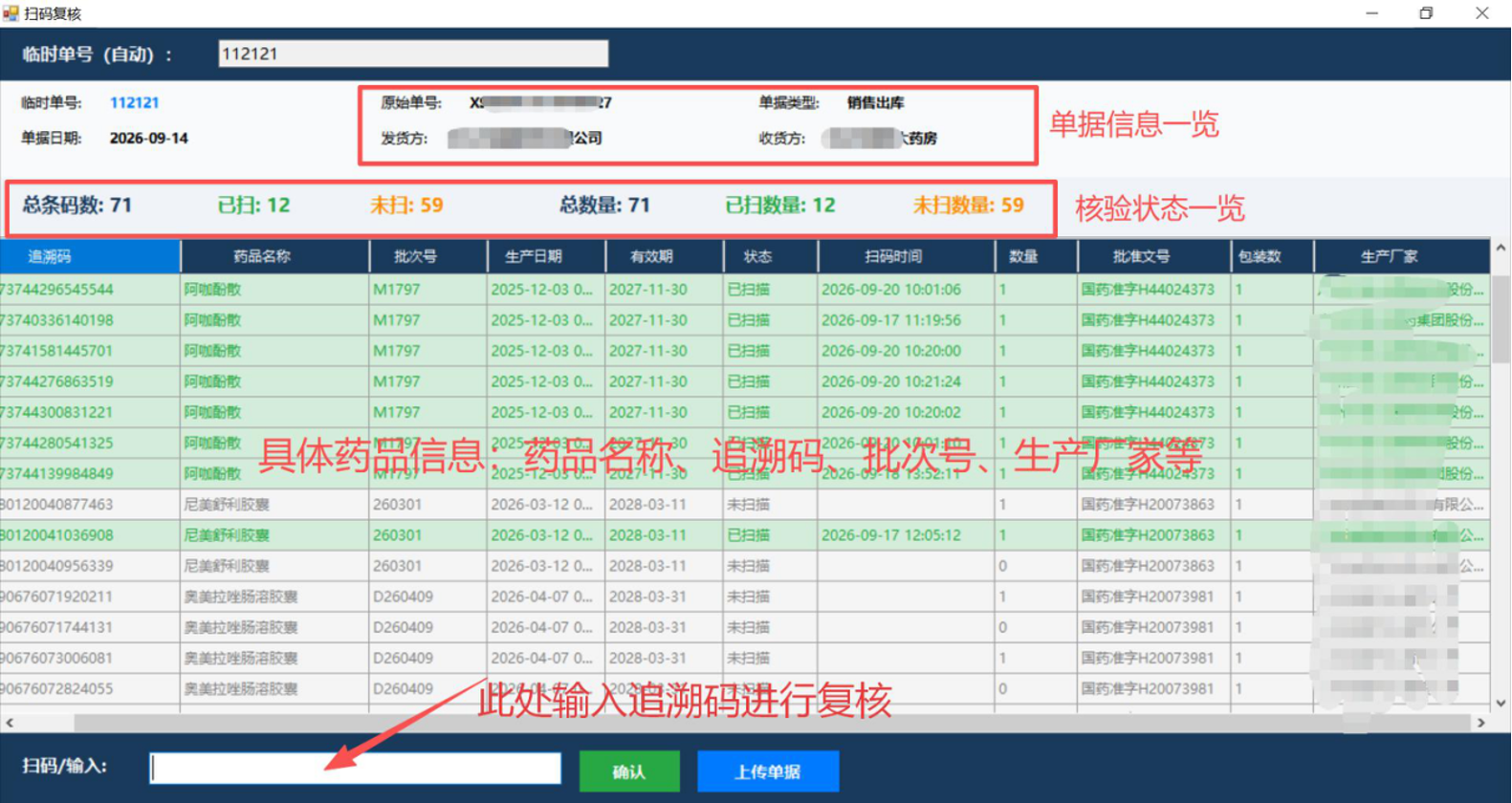This screenshot has height=803, width=1512.
Task: Select row with code 73744296545544
Action: (744, 289)
